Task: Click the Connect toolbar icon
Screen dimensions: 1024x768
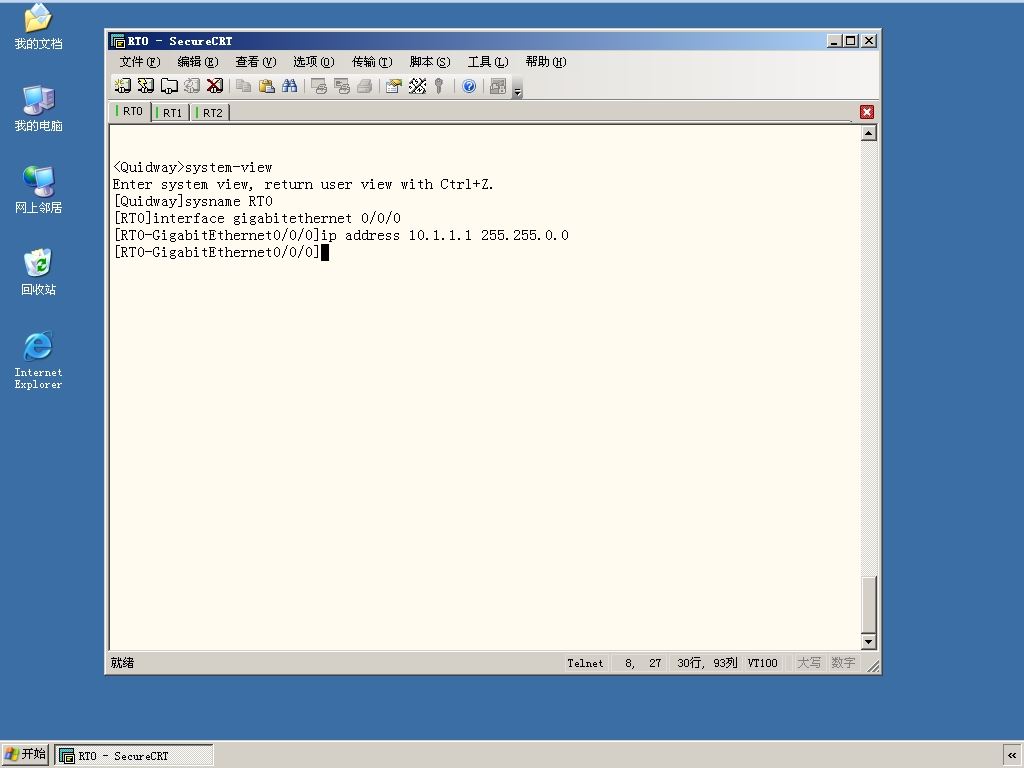Action: coord(123,86)
